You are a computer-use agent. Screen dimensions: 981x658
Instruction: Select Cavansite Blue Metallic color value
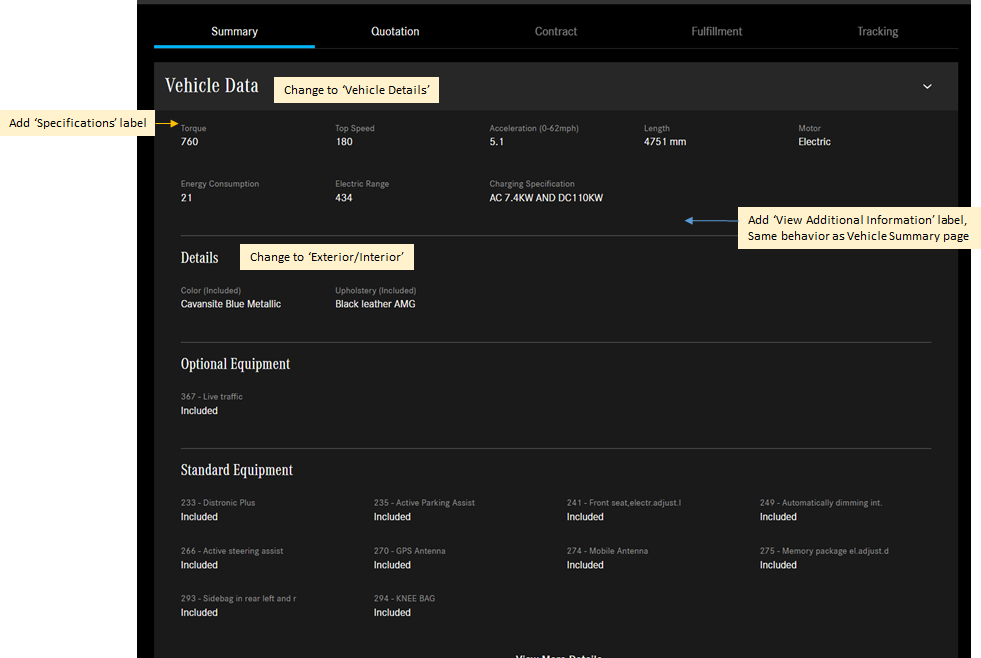[x=231, y=304]
